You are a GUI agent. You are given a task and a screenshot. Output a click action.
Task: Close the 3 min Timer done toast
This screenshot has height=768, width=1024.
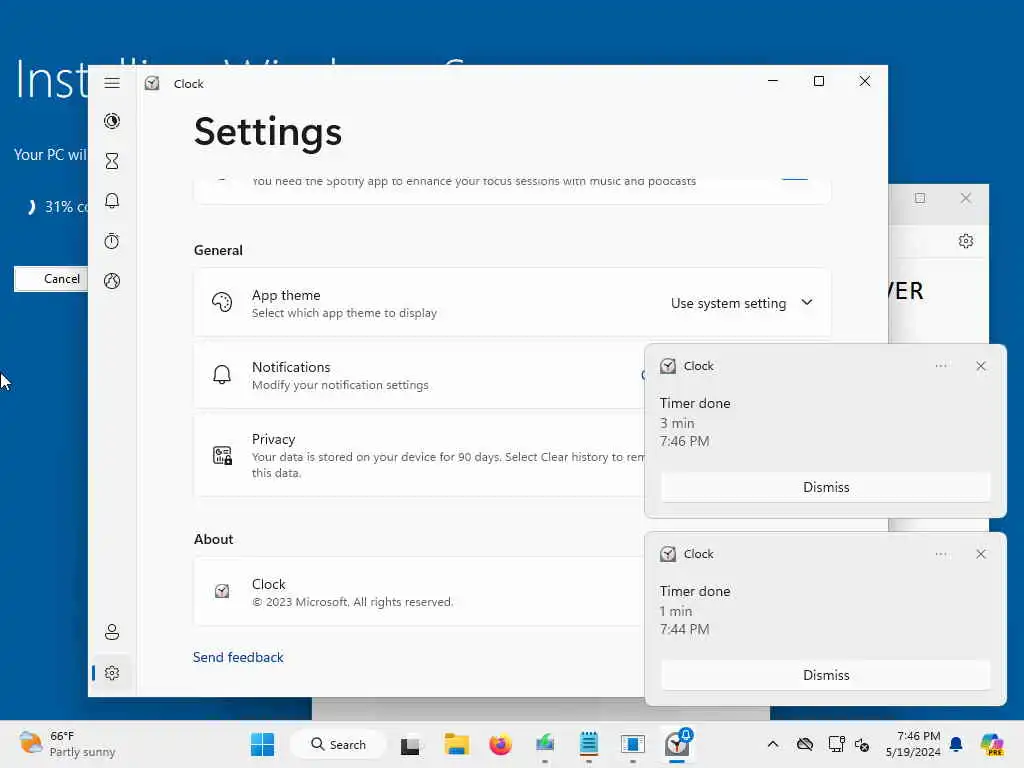point(980,366)
